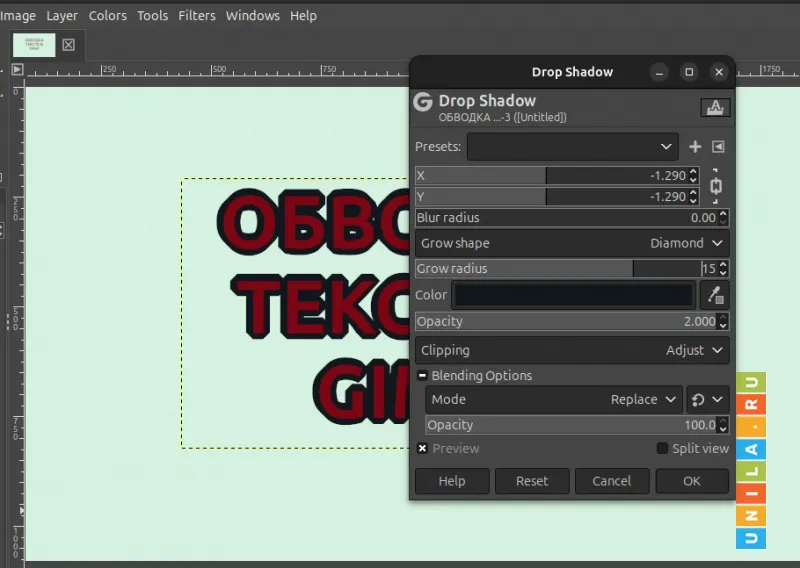The height and width of the screenshot is (568, 800).
Task: Click the Reset button
Action: tap(532, 481)
